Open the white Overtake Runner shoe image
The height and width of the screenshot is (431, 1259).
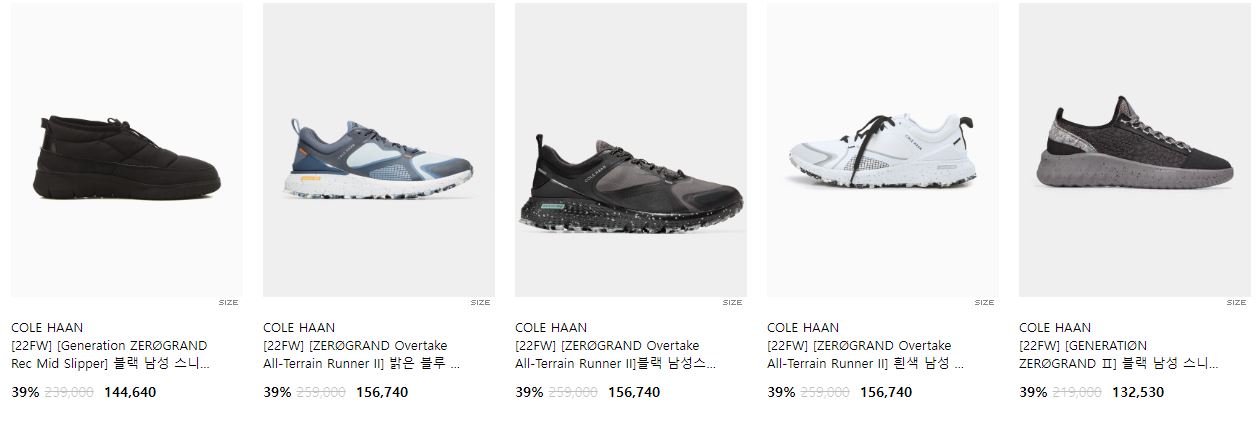tap(883, 150)
